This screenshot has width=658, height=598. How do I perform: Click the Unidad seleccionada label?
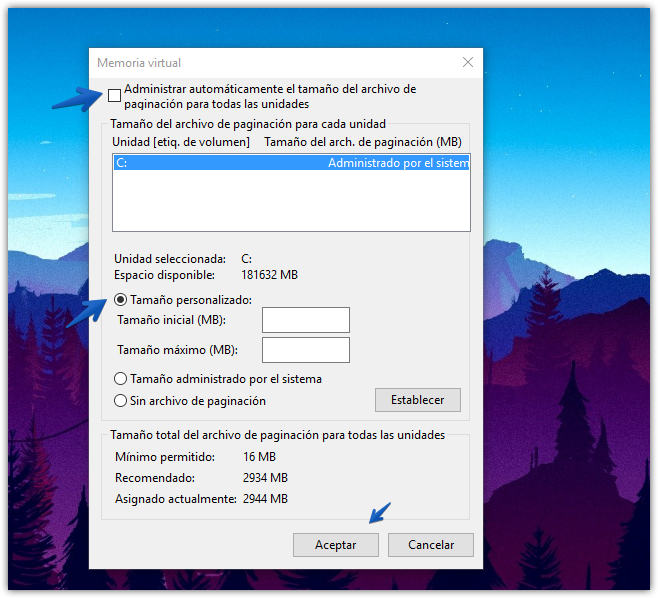[170, 259]
